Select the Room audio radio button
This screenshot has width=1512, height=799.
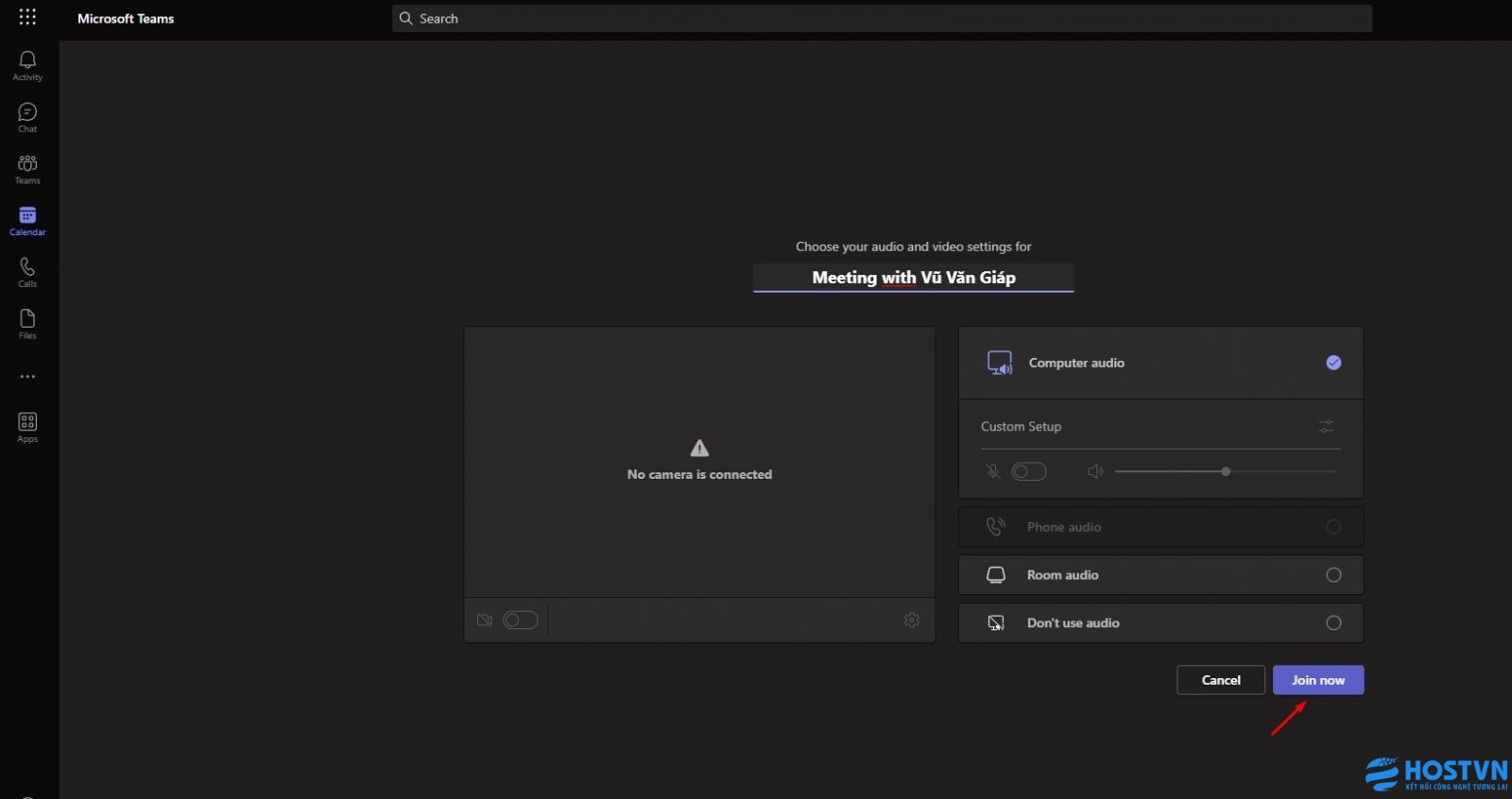(1333, 575)
